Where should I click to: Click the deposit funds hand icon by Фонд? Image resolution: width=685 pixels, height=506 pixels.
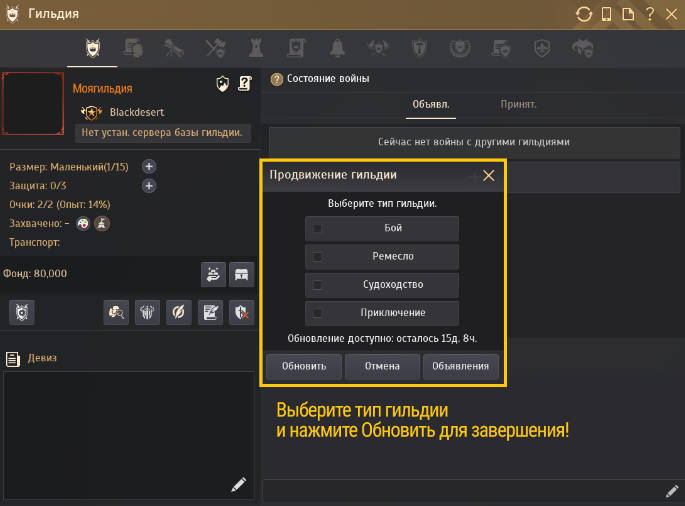(x=213, y=274)
